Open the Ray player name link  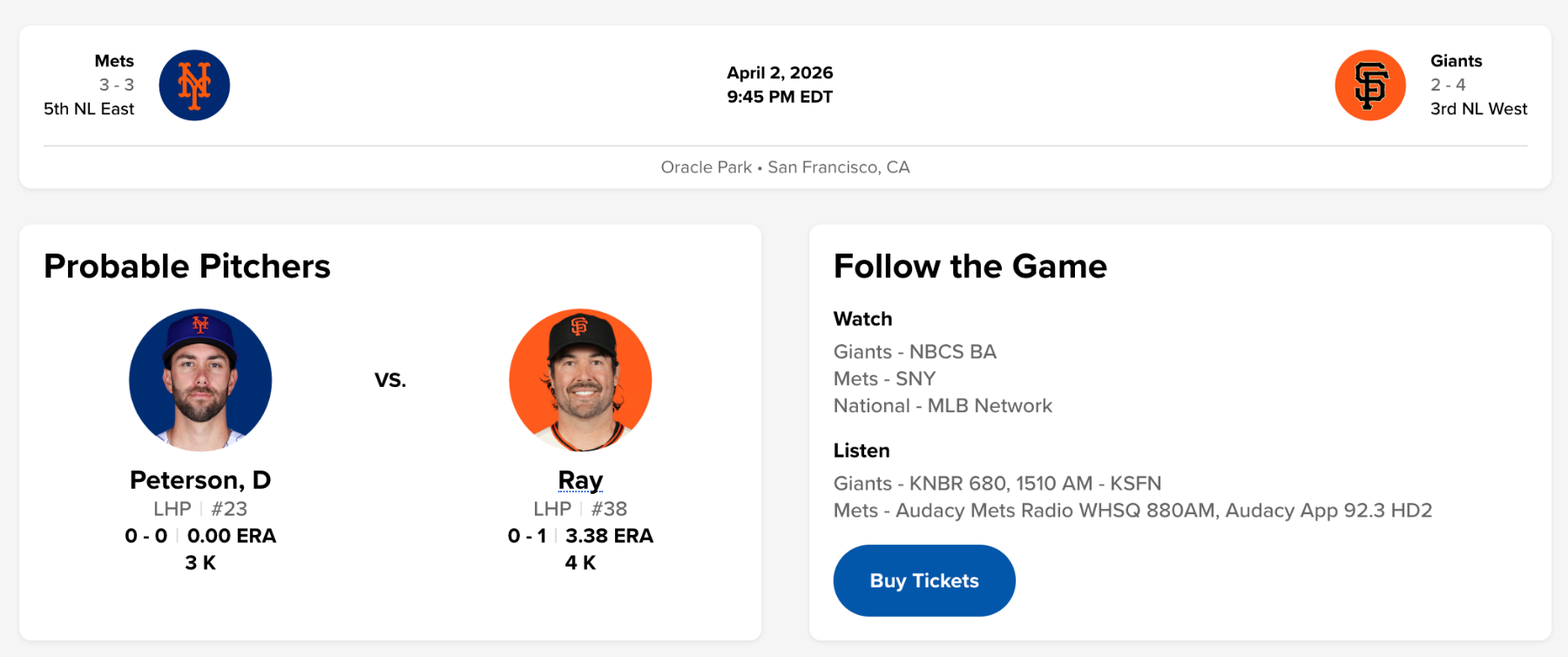[580, 480]
